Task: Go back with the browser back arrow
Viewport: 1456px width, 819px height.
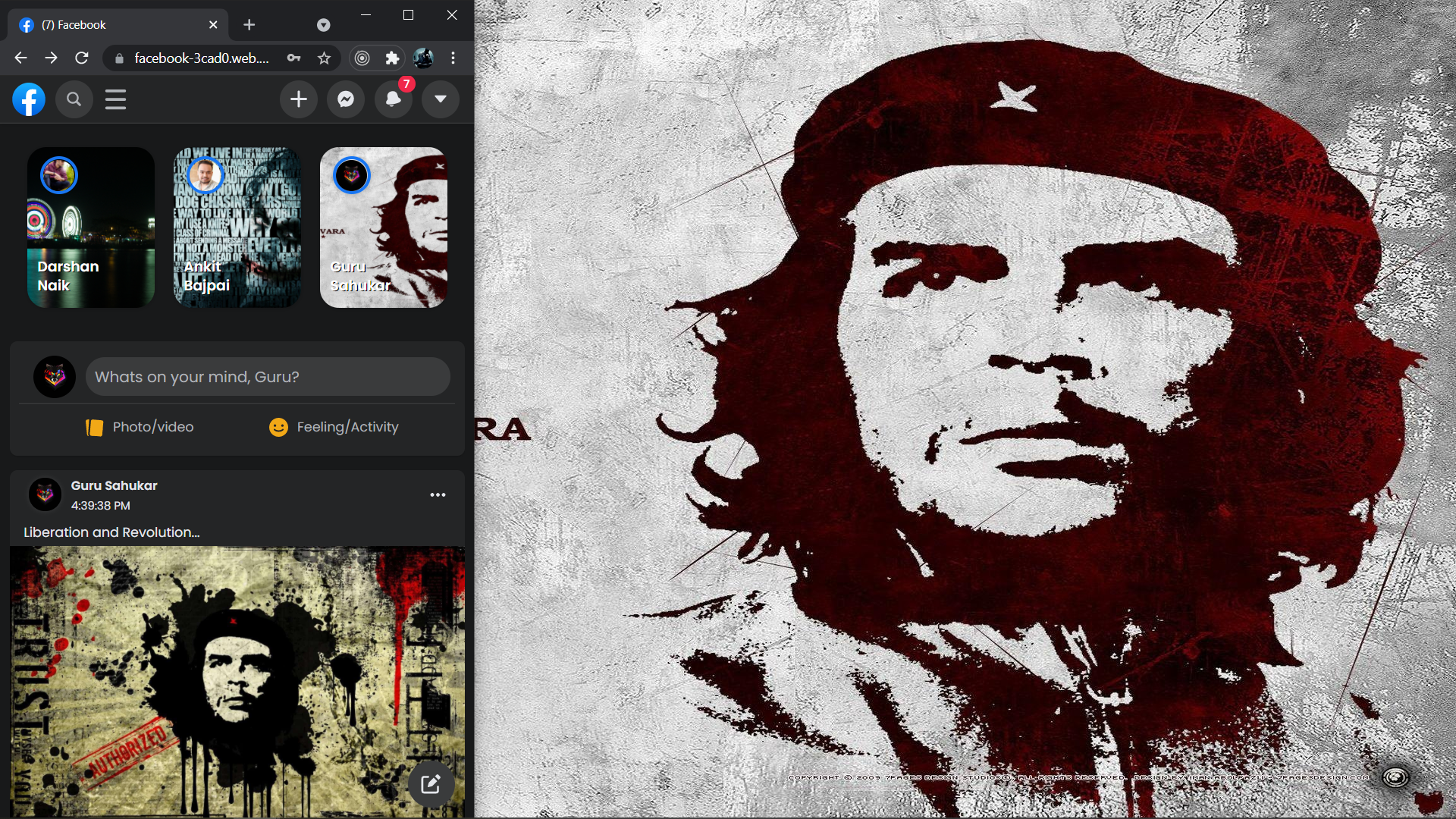Action: (x=20, y=58)
